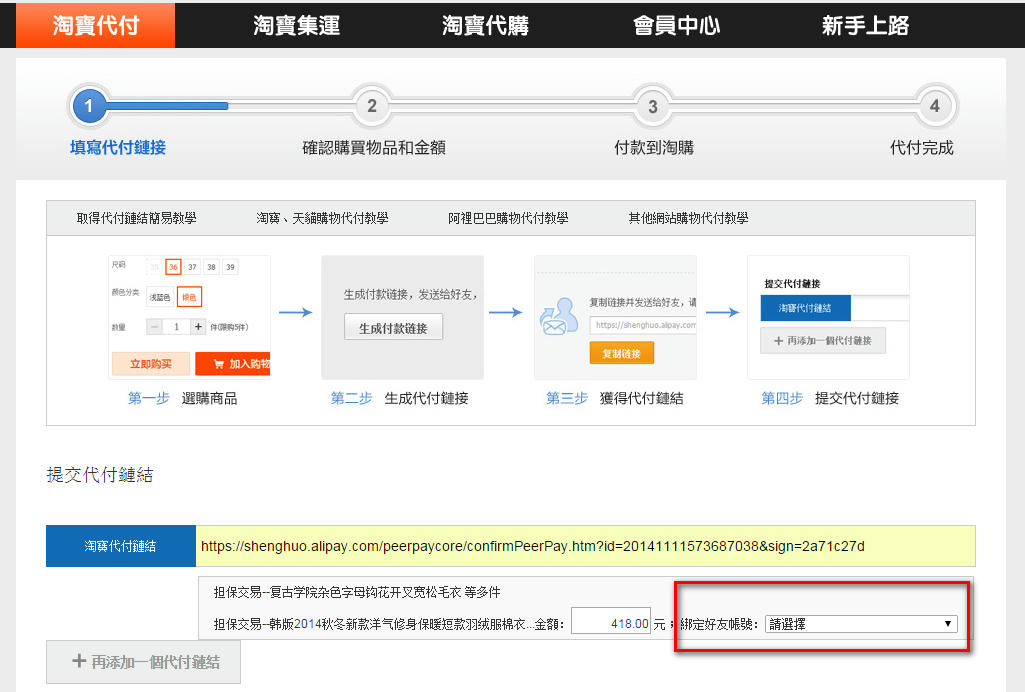The width and height of the screenshot is (1025, 692).
Task: Click the 付款到淘寶 step label
Action: click(654, 148)
